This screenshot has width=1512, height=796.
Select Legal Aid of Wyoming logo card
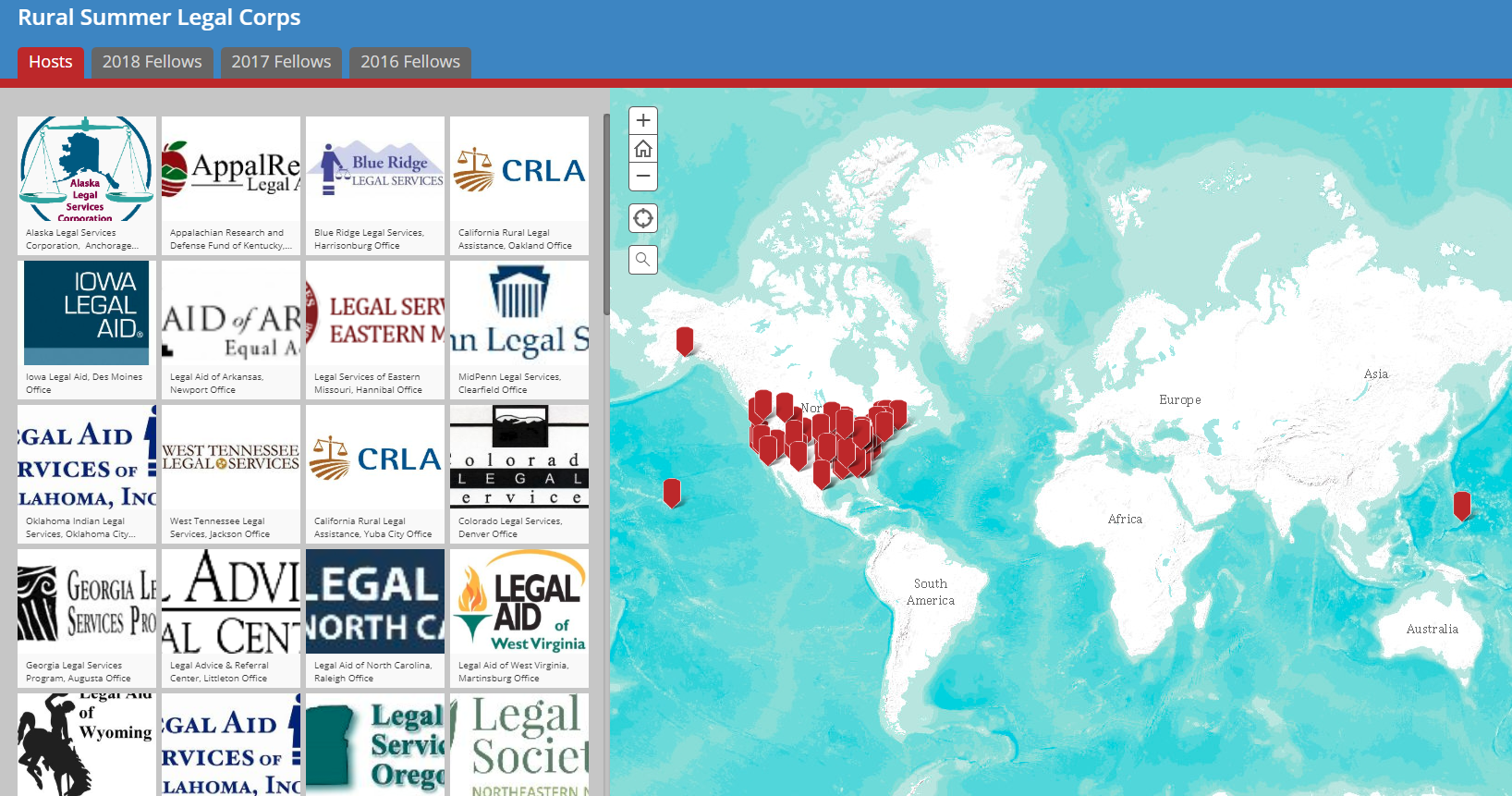click(x=87, y=744)
